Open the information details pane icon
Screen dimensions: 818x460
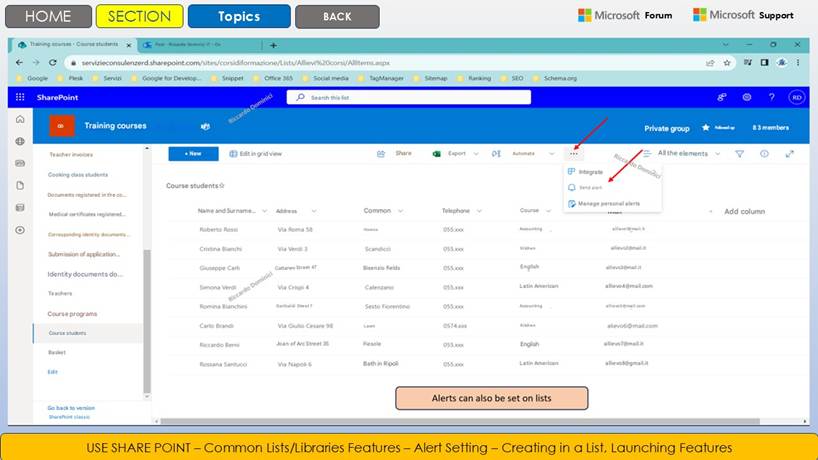tap(764, 153)
